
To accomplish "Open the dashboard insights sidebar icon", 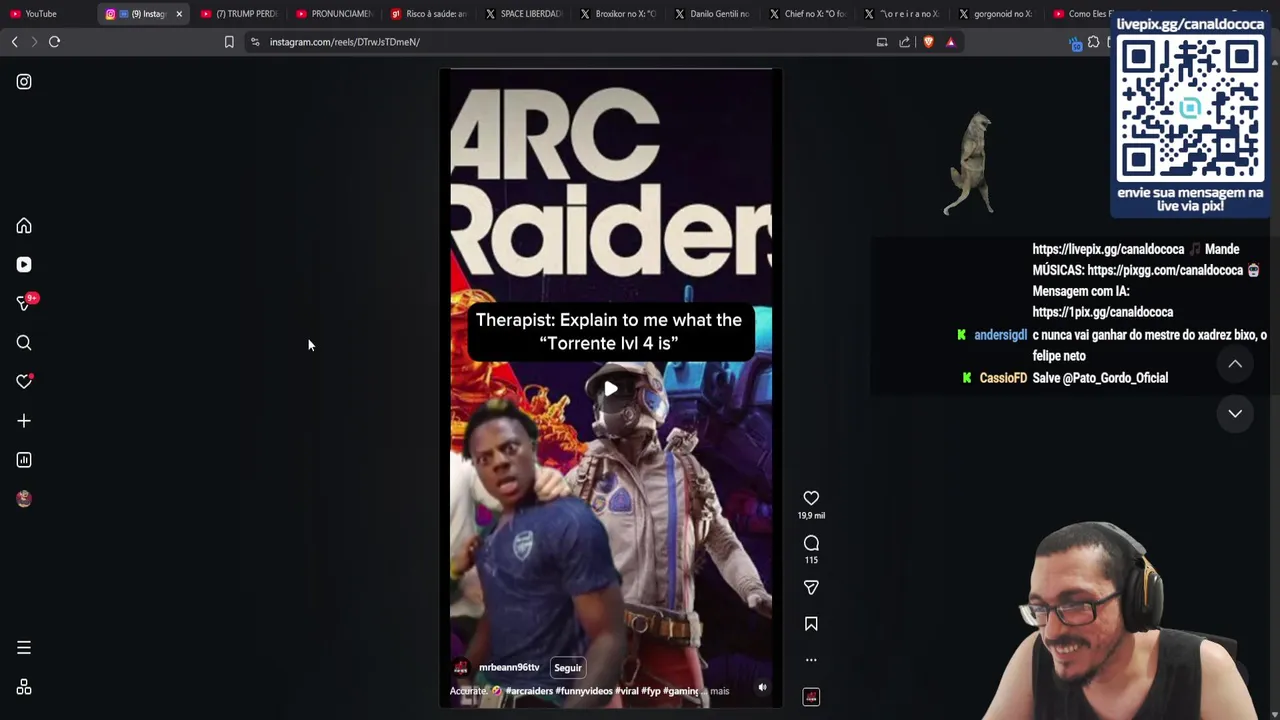I will 24,460.
